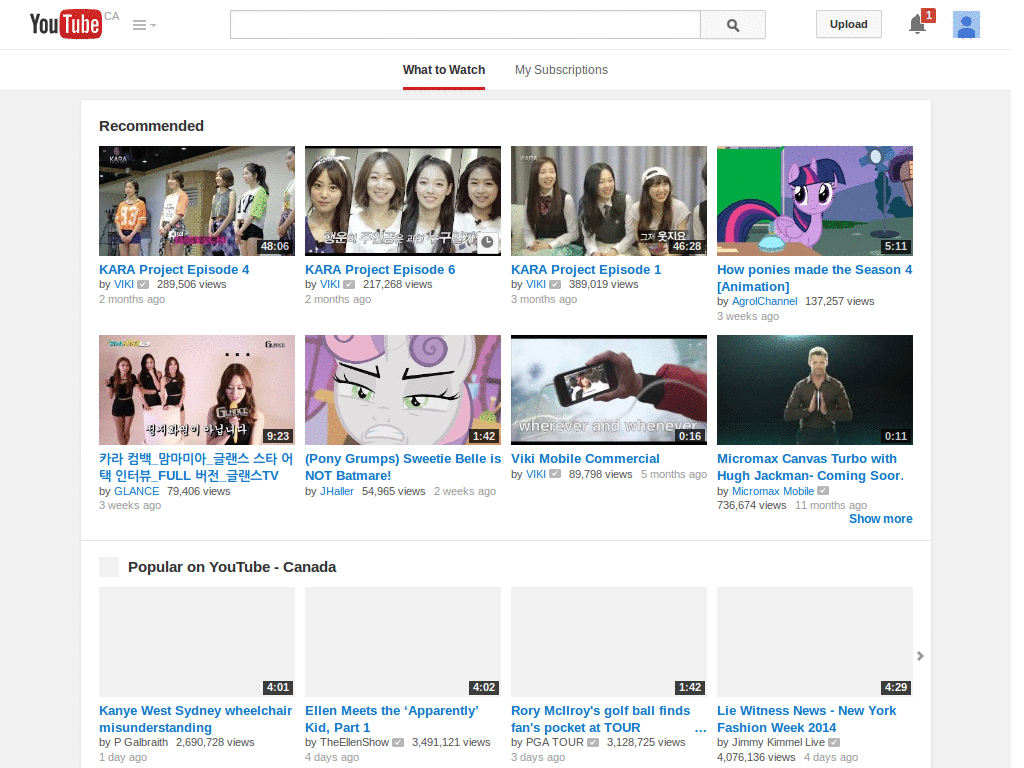The image size is (1024, 768).
Task: Open the AgrolChannel channel link
Action: pyautogui.click(x=764, y=301)
